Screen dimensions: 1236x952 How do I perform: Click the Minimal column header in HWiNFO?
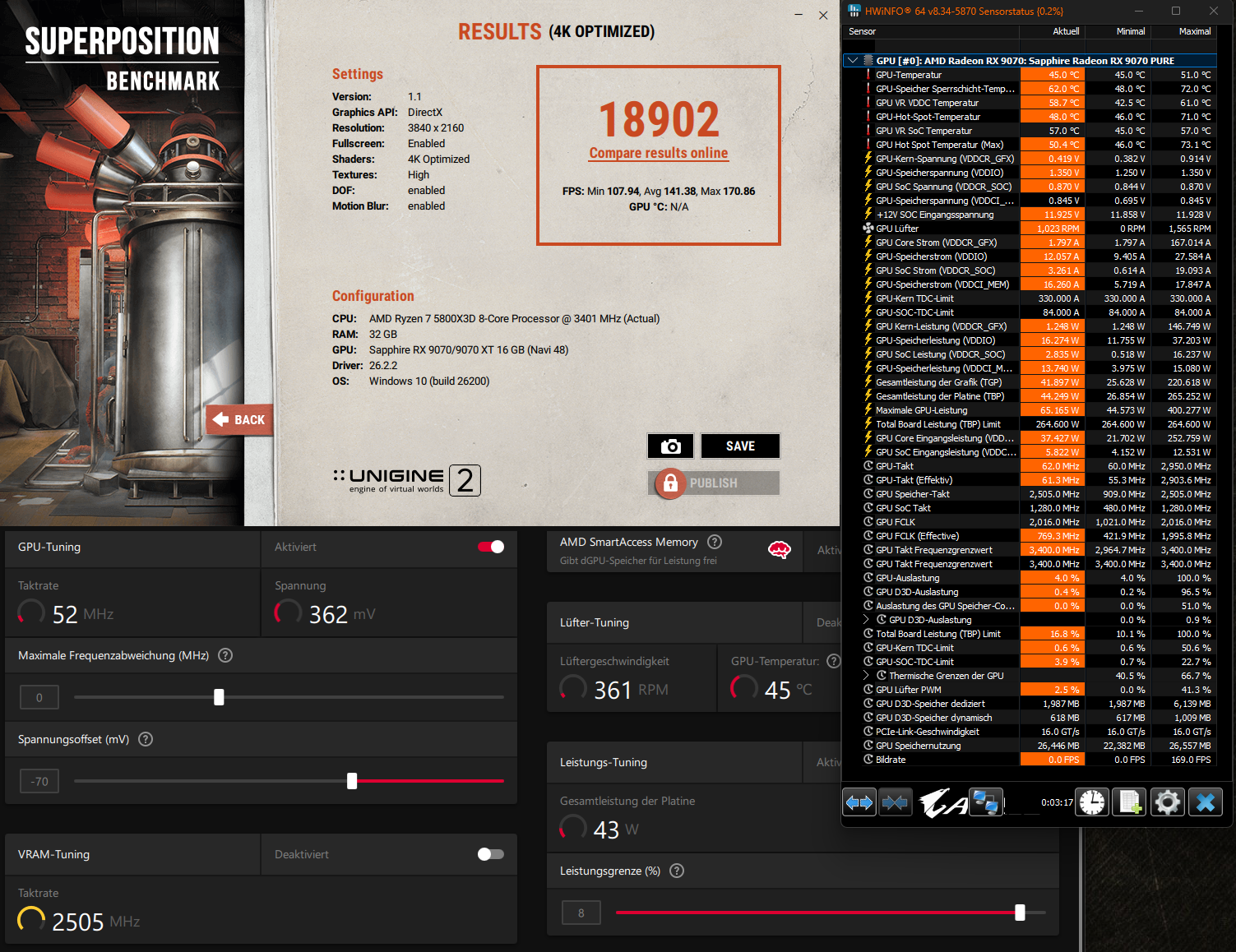click(x=1118, y=31)
